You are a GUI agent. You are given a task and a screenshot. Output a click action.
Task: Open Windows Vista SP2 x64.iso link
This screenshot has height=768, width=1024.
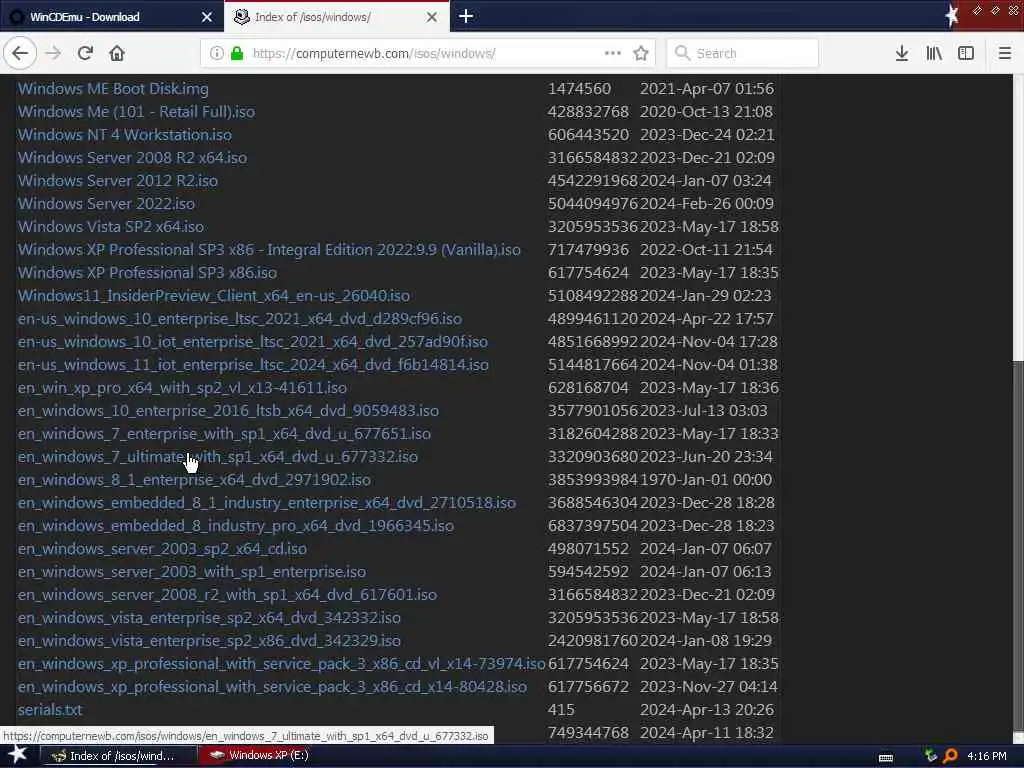pyautogui.click(x=111, y=227)
